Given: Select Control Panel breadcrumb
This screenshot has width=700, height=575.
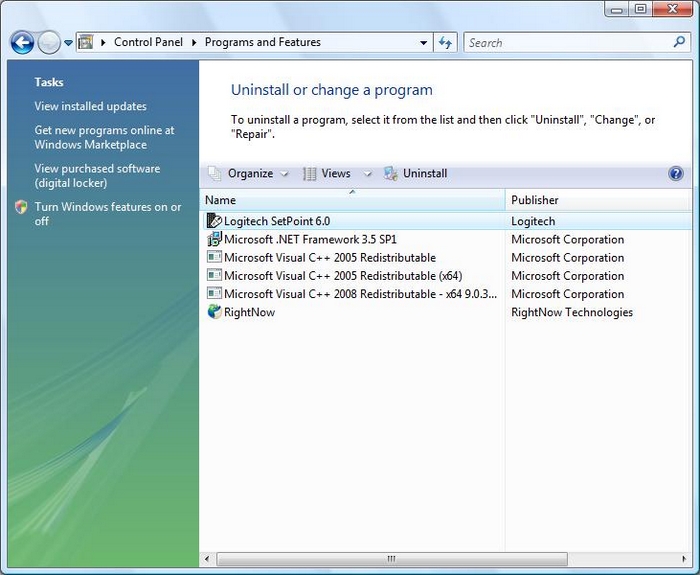Looking at the screenshot, I should point(148,42).
